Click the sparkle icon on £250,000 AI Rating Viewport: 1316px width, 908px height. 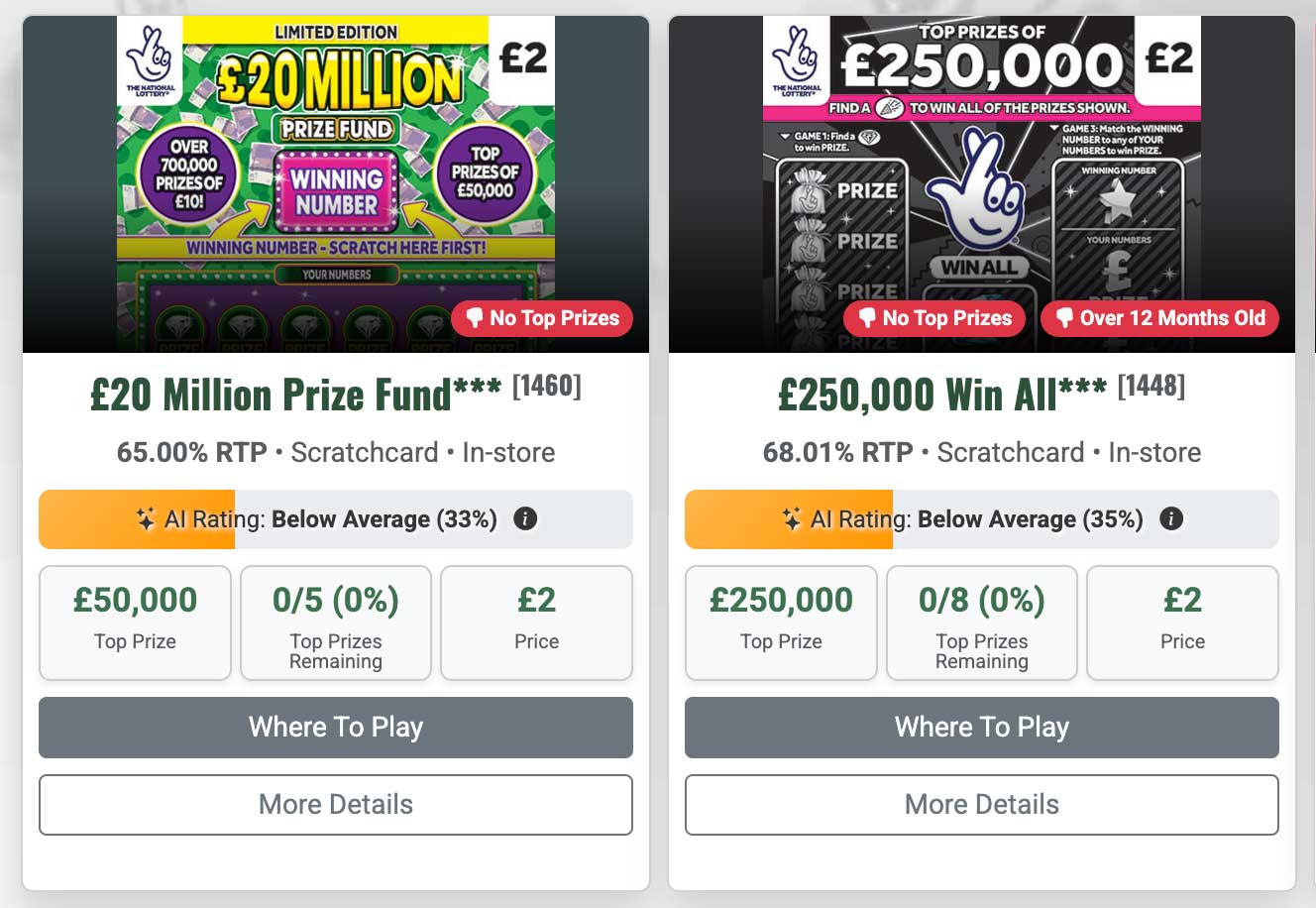[x=792, y=518]
